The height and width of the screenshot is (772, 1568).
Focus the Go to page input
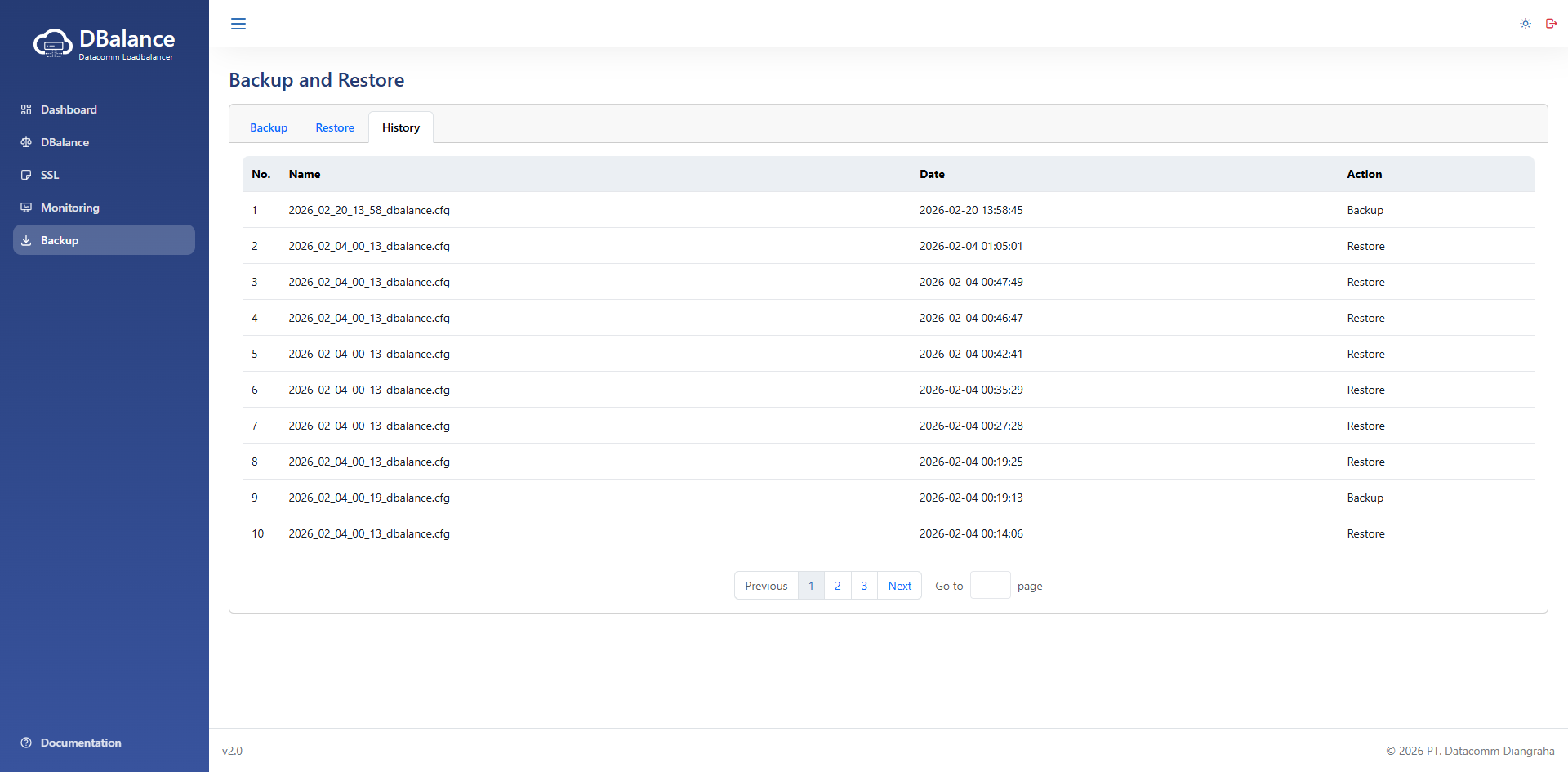[x=990, y=586]
